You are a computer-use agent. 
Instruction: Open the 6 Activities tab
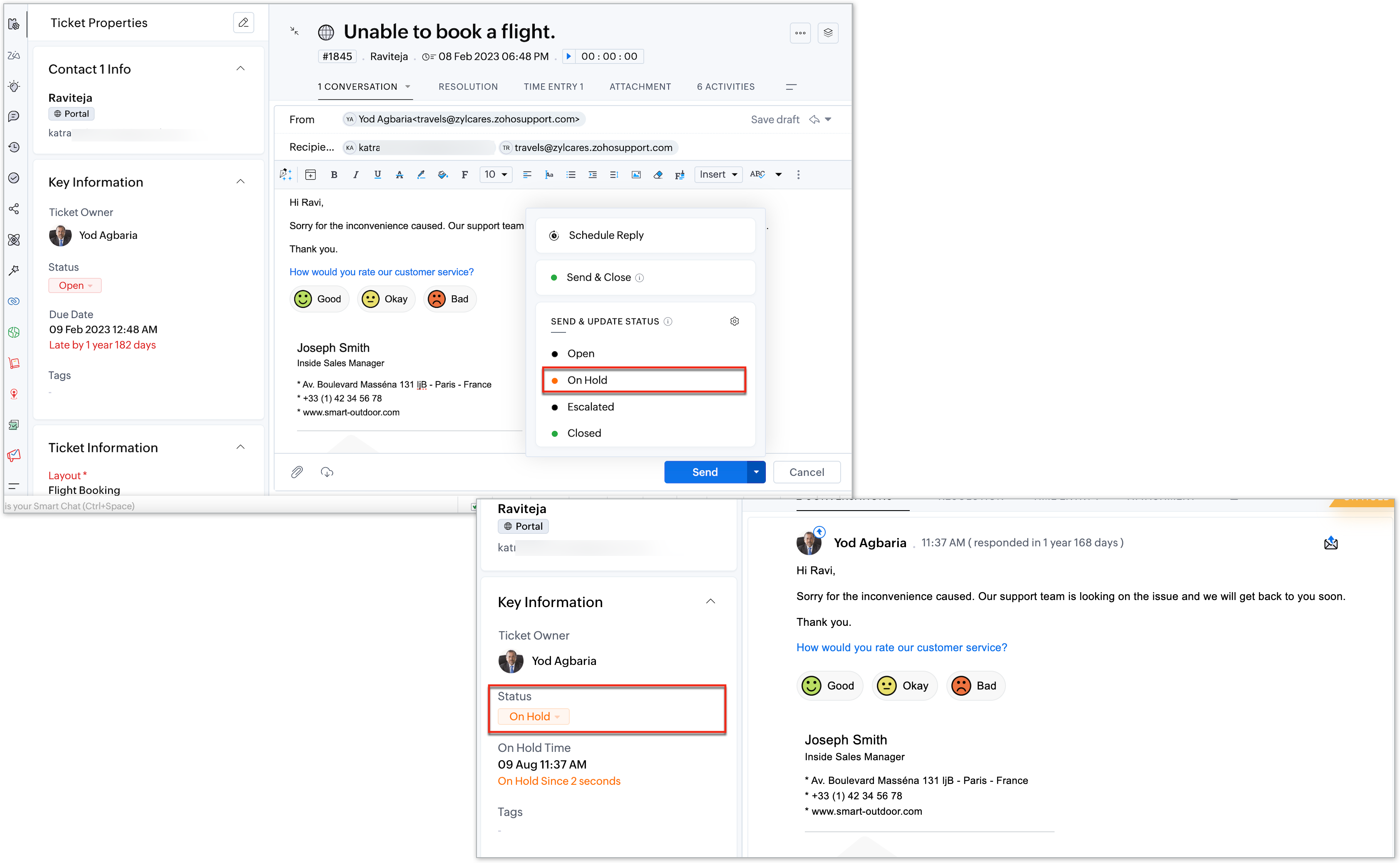725,87
